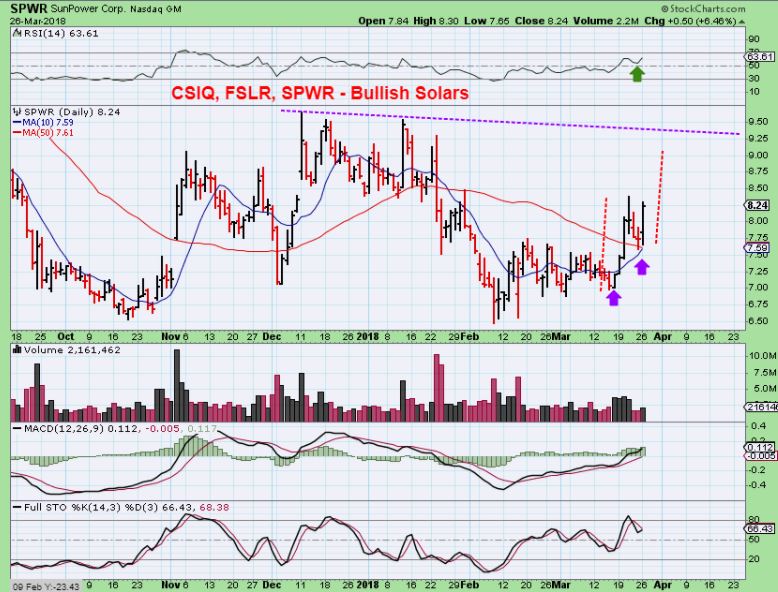
Task: Click the RSI 90 axis label
Action: (x=754, y=40)
